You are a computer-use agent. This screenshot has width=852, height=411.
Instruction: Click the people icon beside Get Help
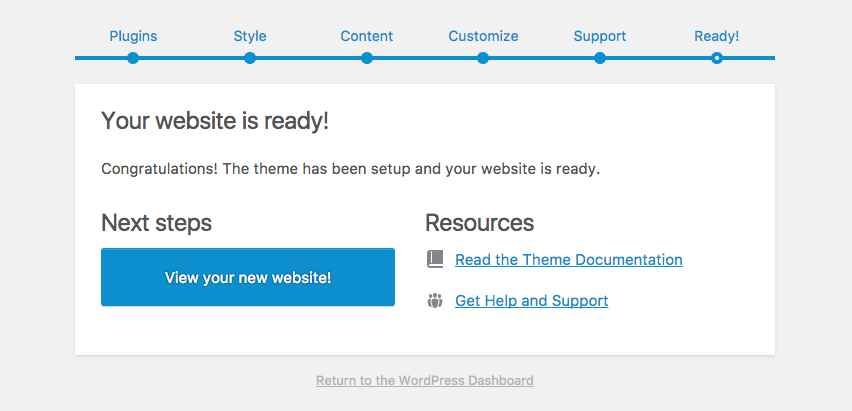pyautogui.click(x=434, y=300)
